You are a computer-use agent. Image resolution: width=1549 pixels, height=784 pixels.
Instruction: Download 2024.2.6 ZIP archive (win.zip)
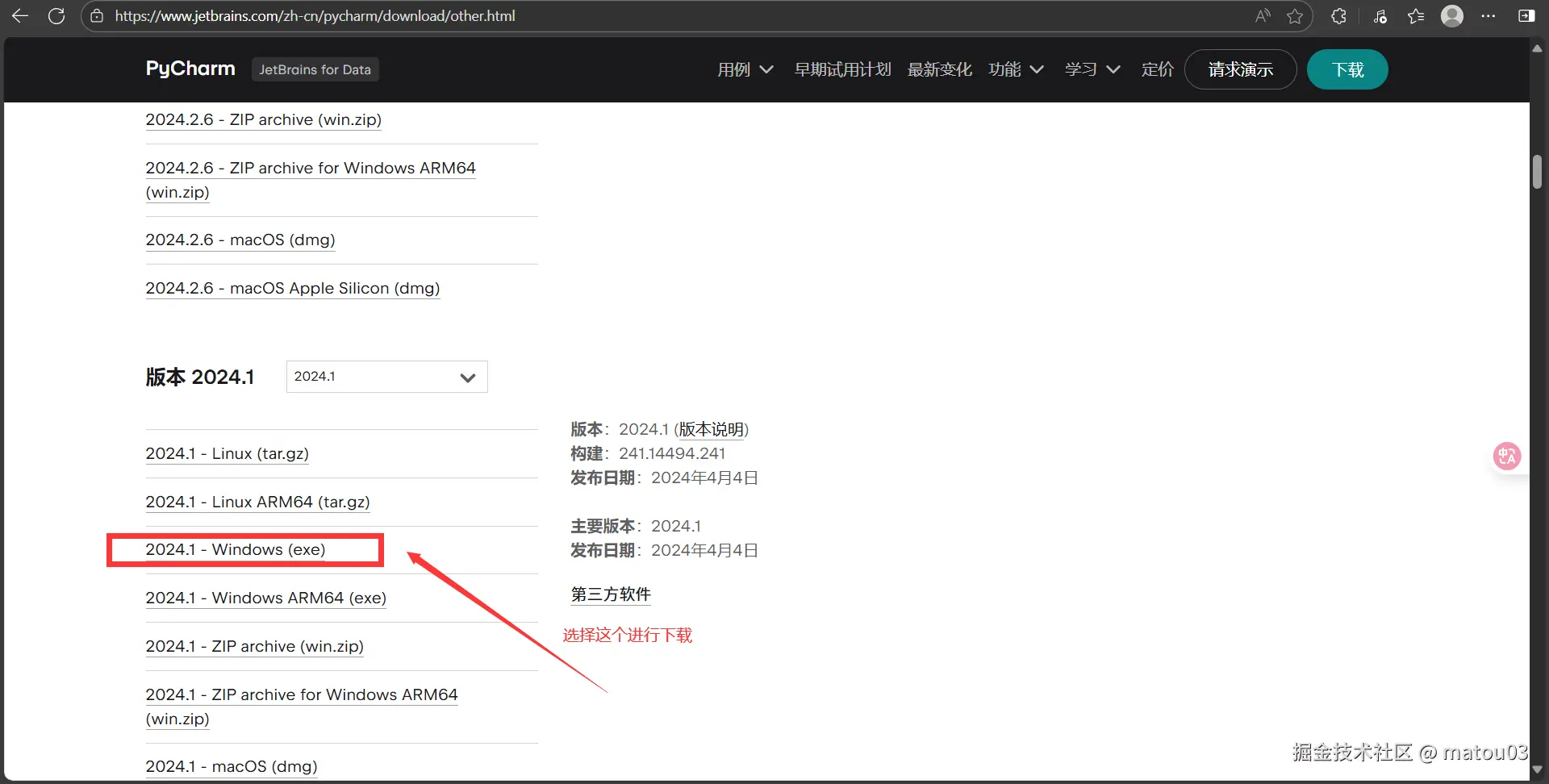click(x=263, y=120)
